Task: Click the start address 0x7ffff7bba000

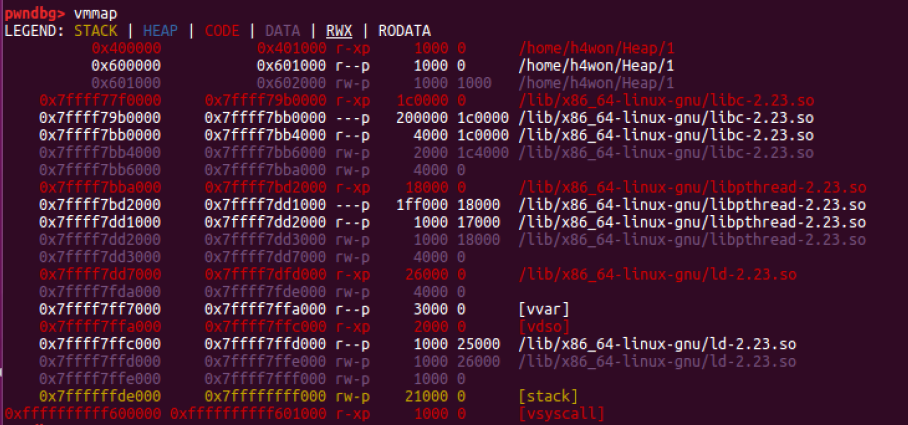Action: 100,187
